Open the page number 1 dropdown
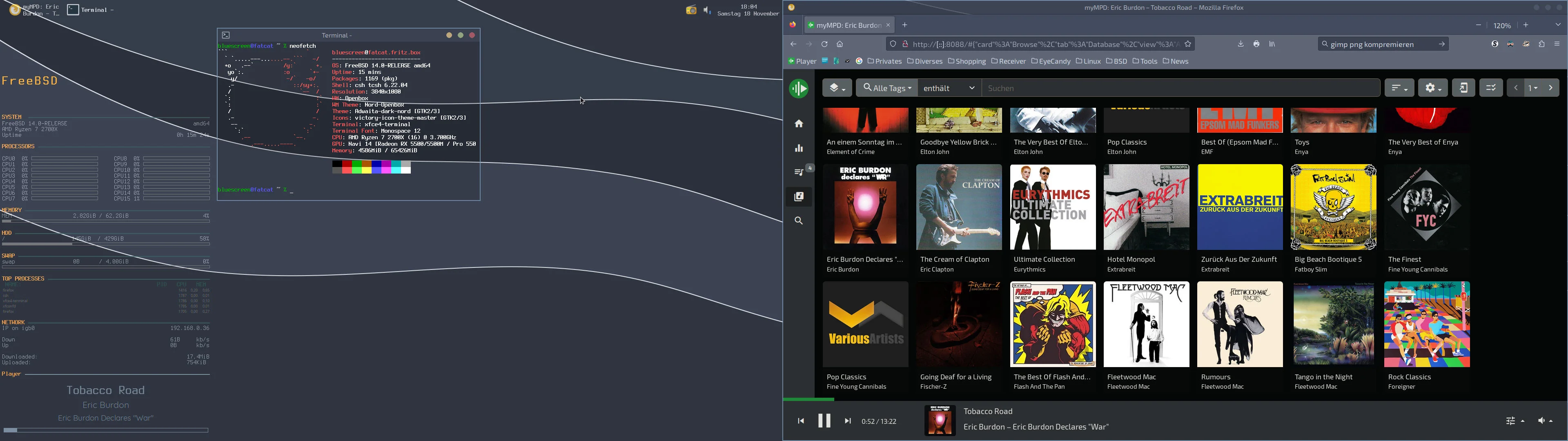The image size is (1568, 441). tap(1533, 88)
